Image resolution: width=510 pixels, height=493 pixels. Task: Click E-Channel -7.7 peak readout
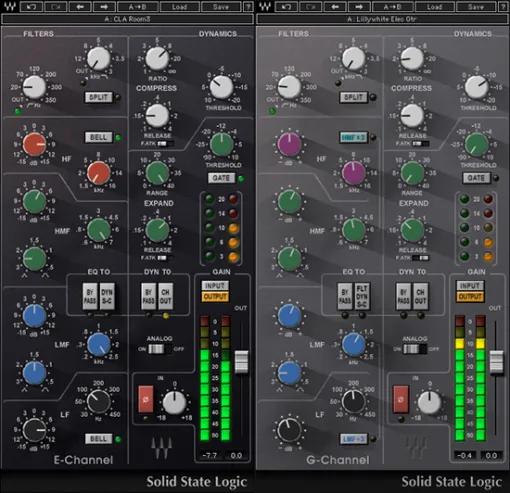click(x=210, y=455)
